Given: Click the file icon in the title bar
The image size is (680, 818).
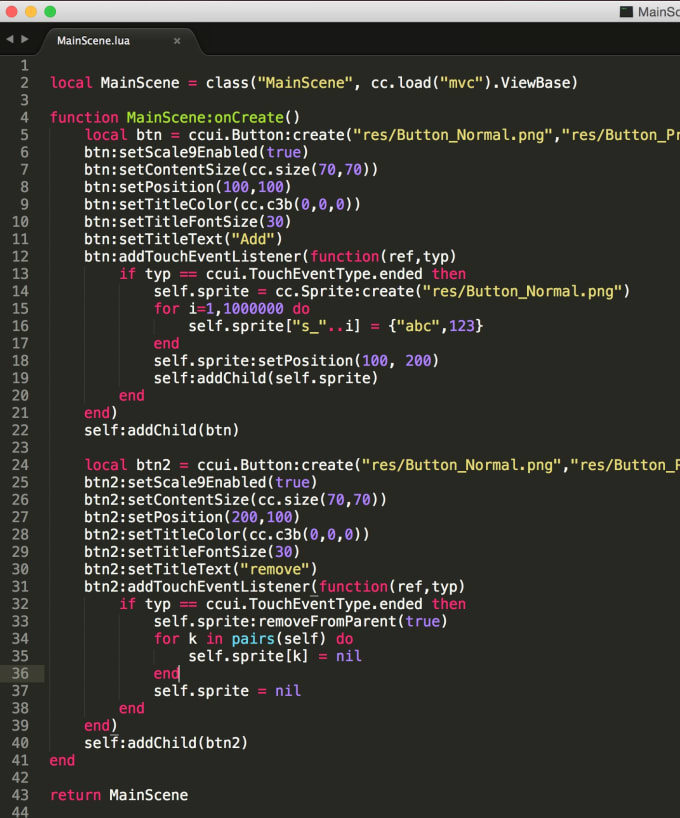Looking at the screenshot, I should 626,11.
